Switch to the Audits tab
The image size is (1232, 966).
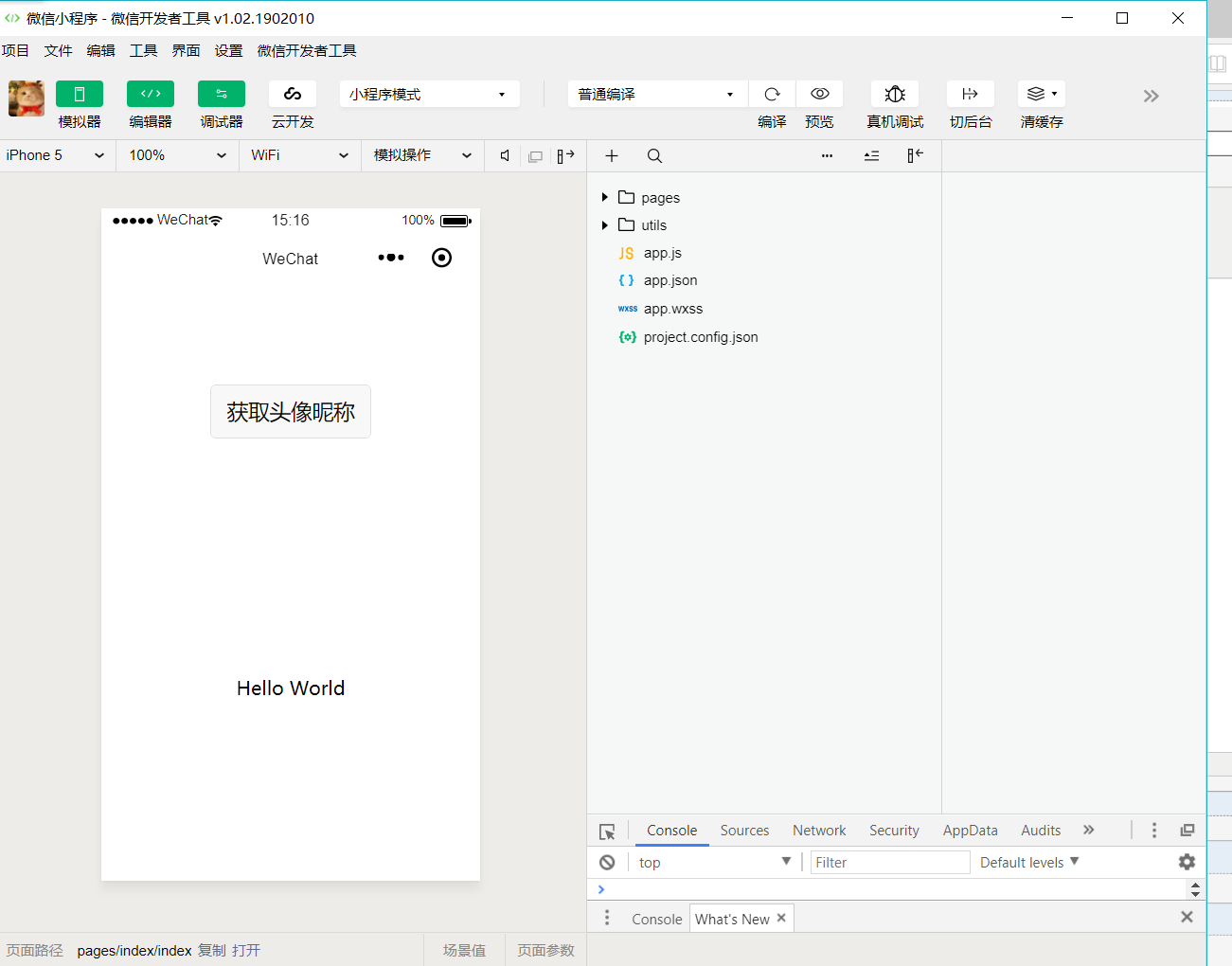tap(1041, 831)
